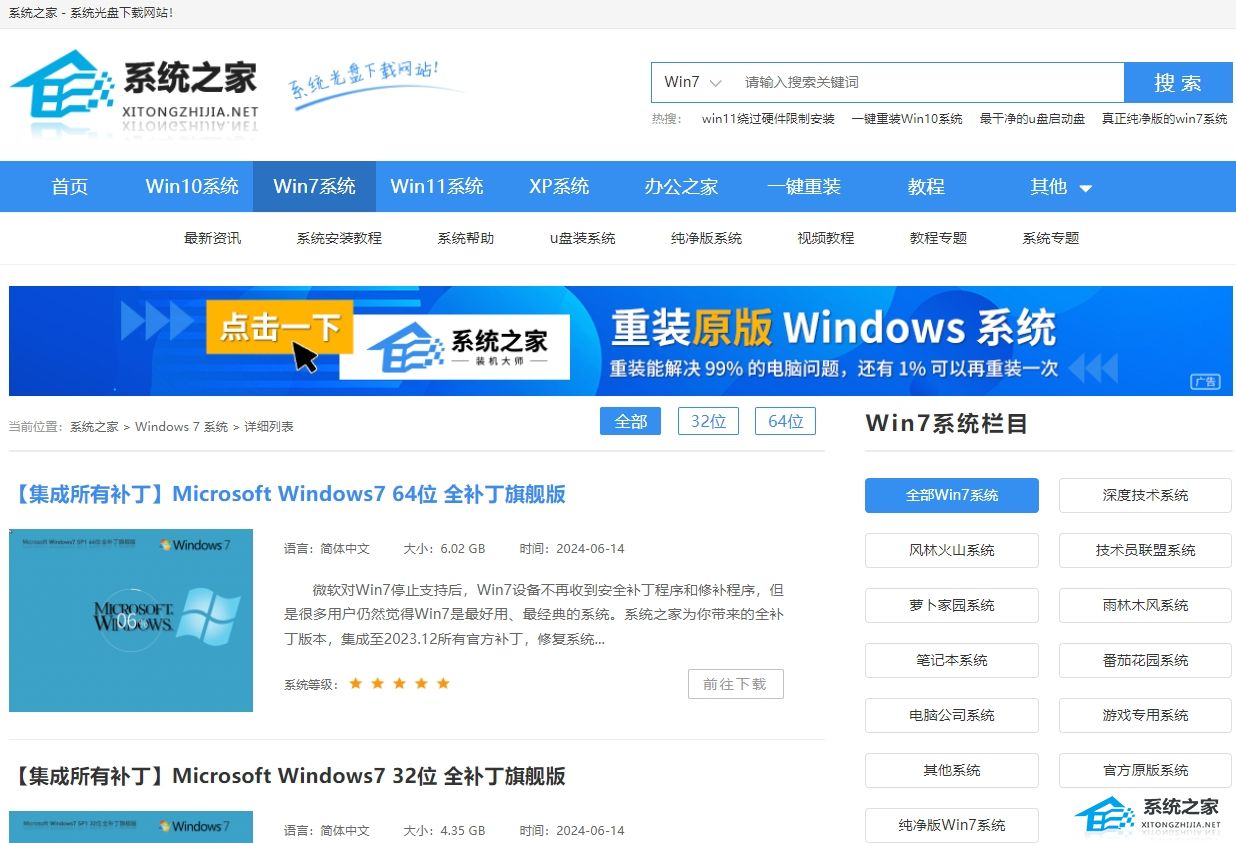Screen dimensions: 1236x843
Task: Focus the search keyword input field
Action: coord(928,82)
